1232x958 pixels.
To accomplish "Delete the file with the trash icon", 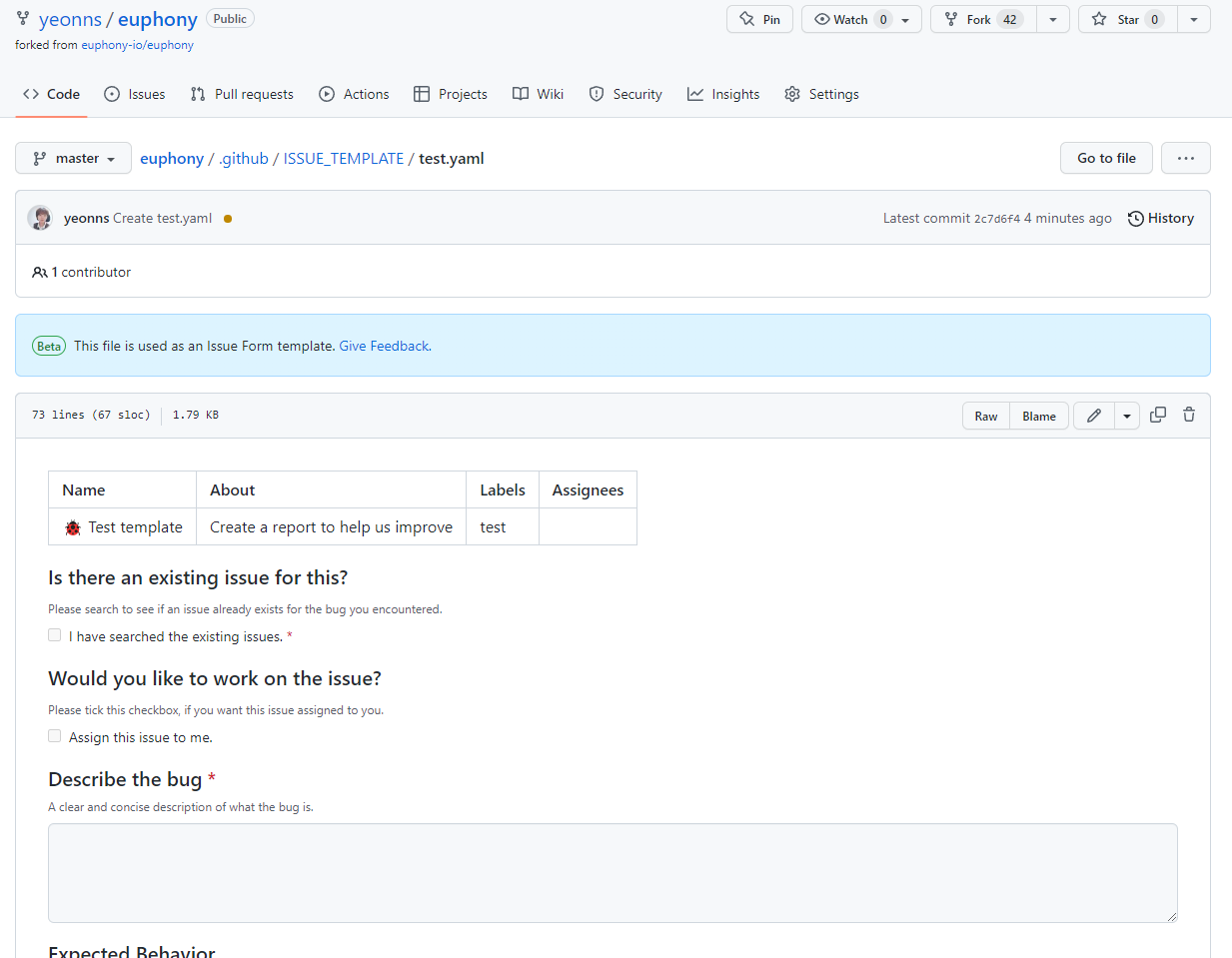I will coord(1189,415).
